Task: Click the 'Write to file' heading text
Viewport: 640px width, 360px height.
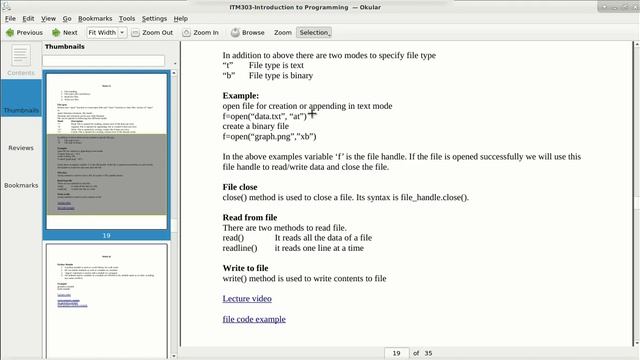Action: coord(245,268)
